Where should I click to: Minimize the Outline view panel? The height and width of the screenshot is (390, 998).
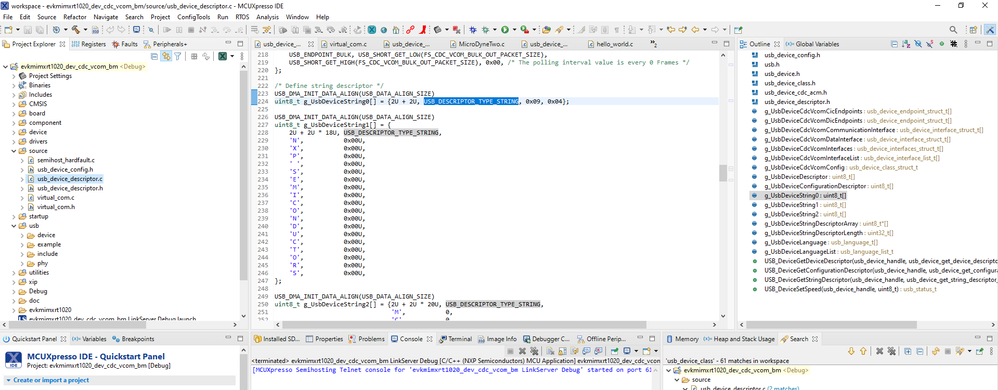(978, 43)
